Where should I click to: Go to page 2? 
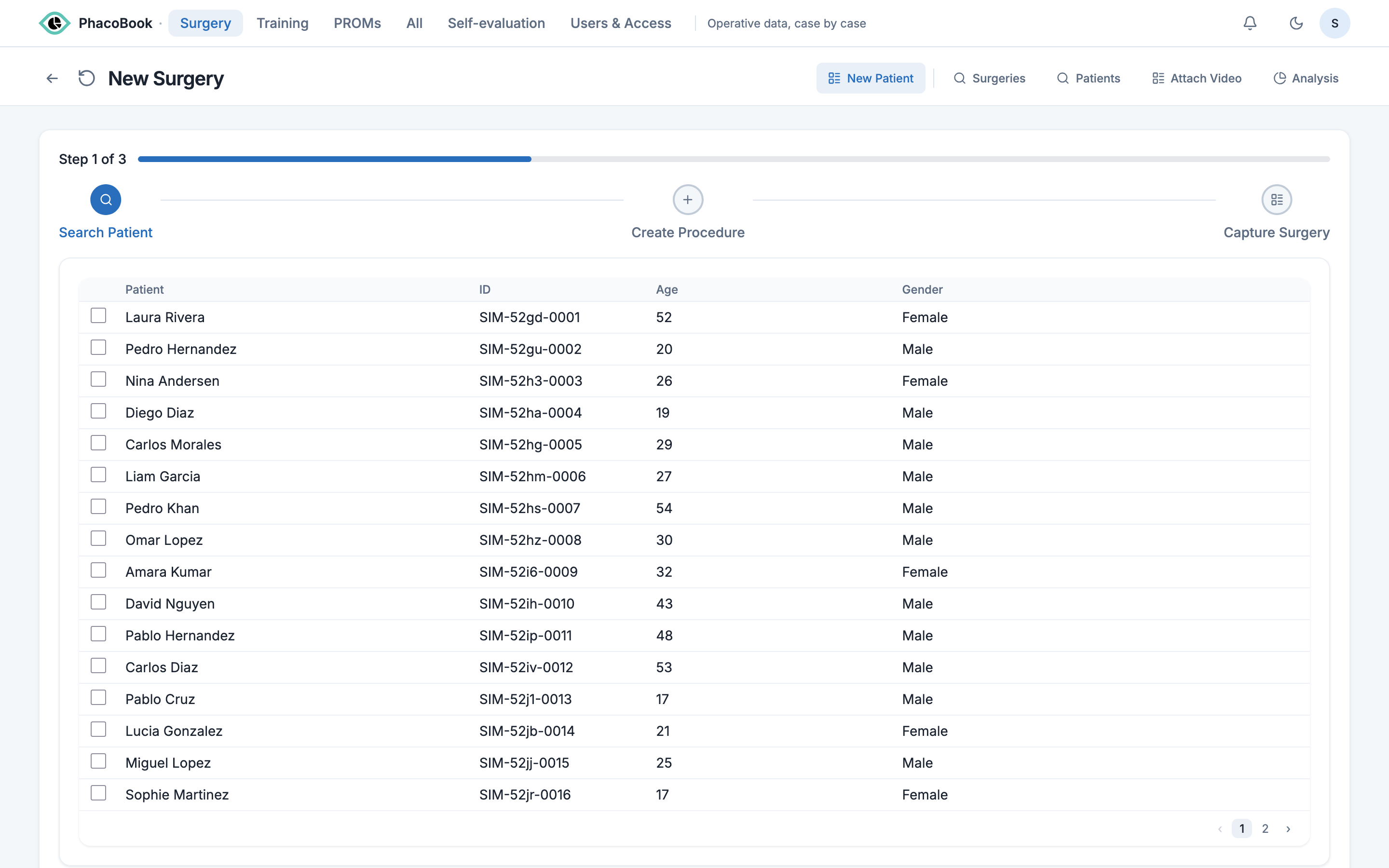coord(1265,829)
